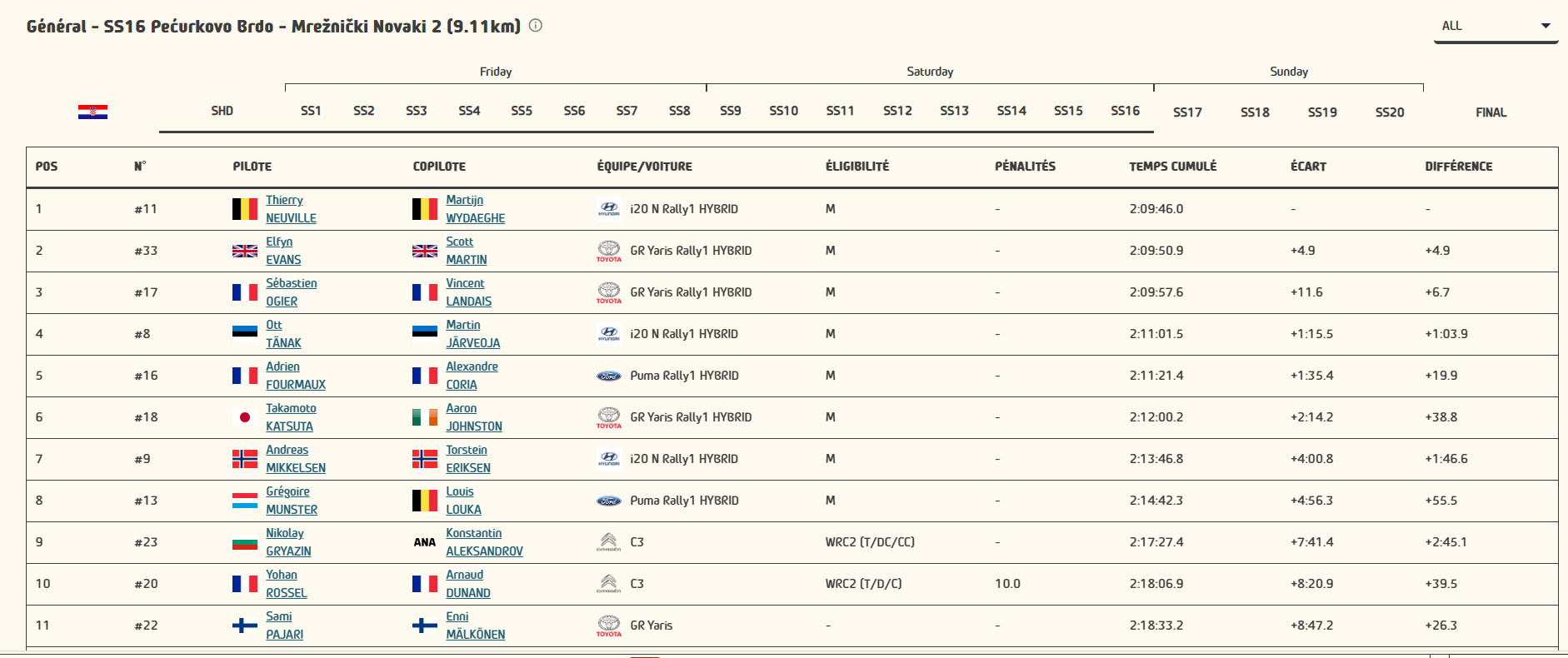Click the ÉCART column header
The image size is (1568, 658).
click(1308, 167)
